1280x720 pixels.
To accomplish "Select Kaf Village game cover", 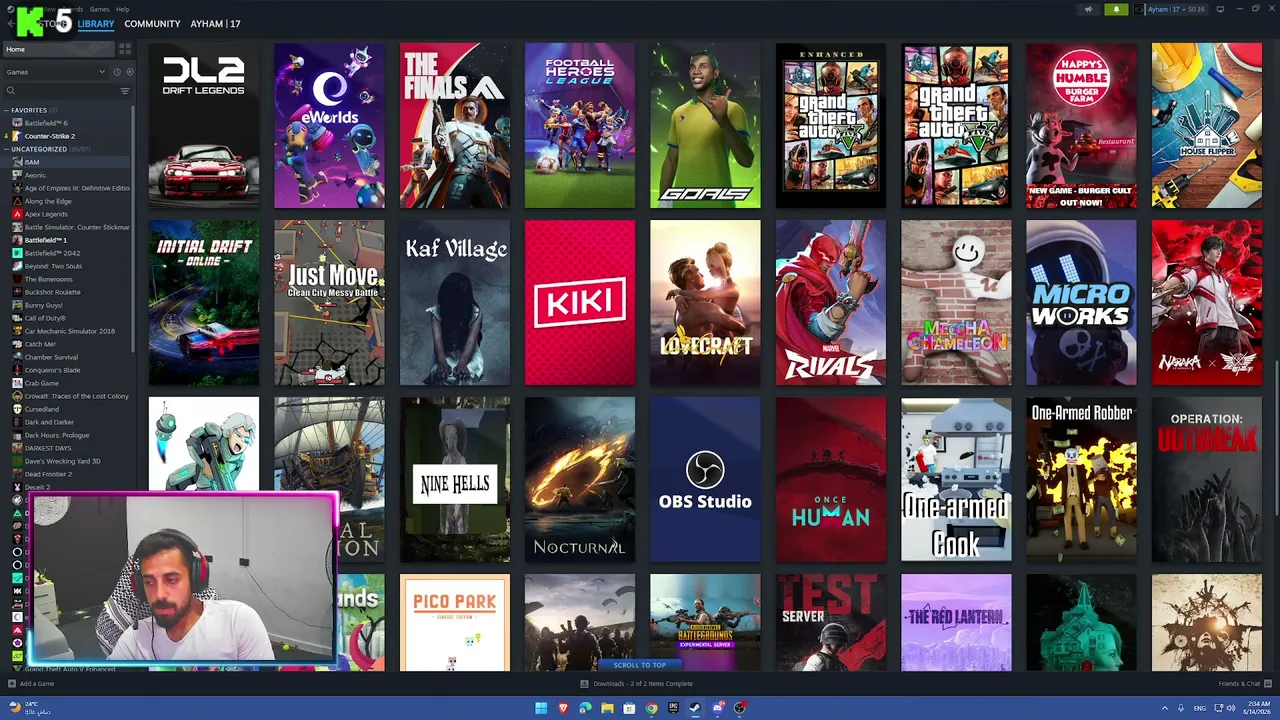I will point(455,303).
